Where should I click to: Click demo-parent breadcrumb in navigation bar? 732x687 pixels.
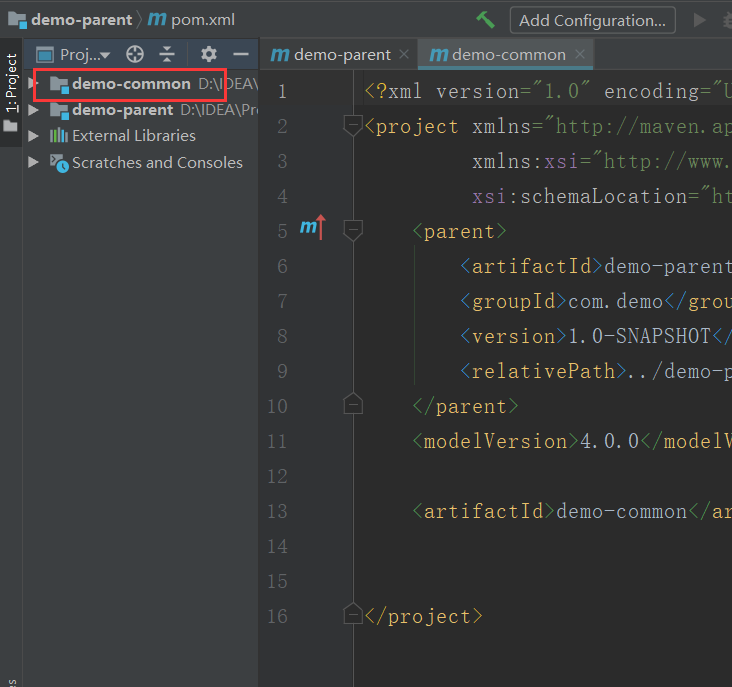(82, 20)
